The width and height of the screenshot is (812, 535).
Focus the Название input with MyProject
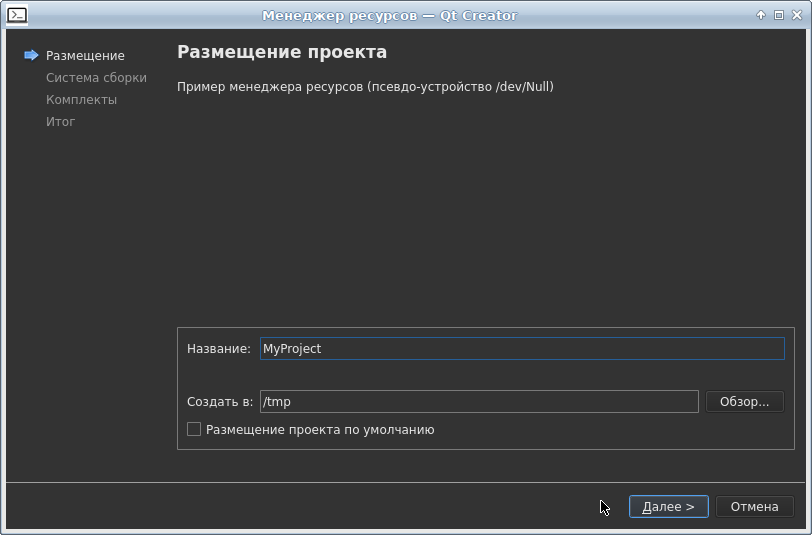[521, 349]
